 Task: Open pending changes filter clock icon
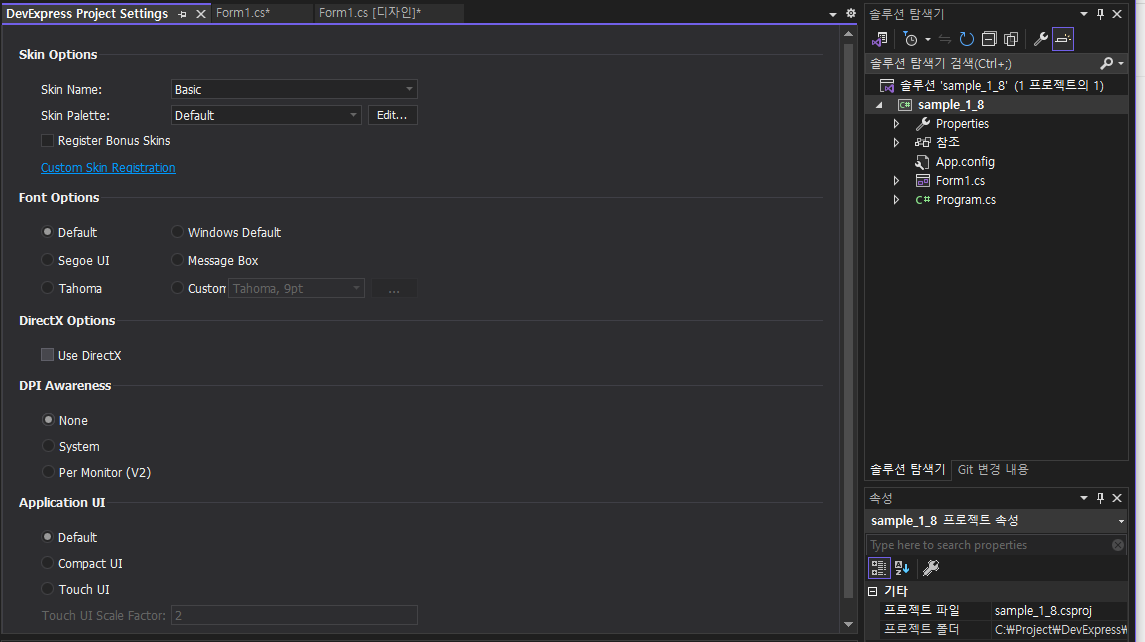(910, 39)
